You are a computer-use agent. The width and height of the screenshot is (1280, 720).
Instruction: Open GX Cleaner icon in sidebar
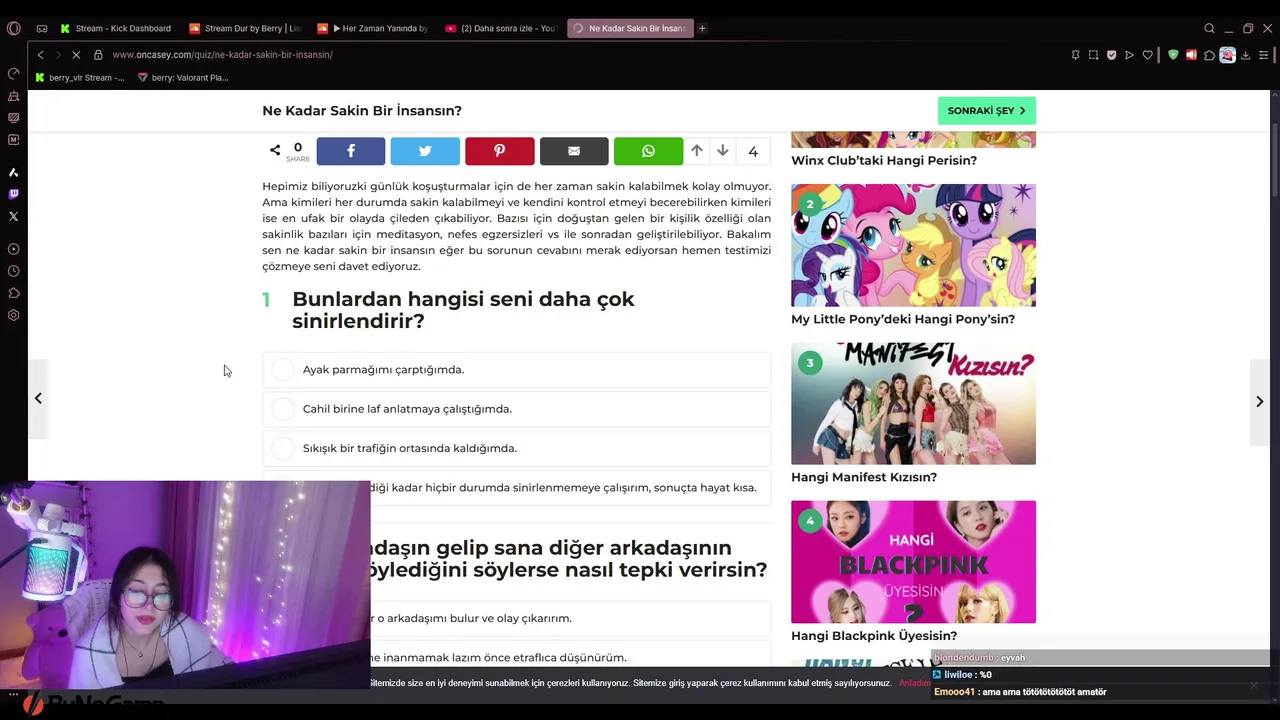13,96
